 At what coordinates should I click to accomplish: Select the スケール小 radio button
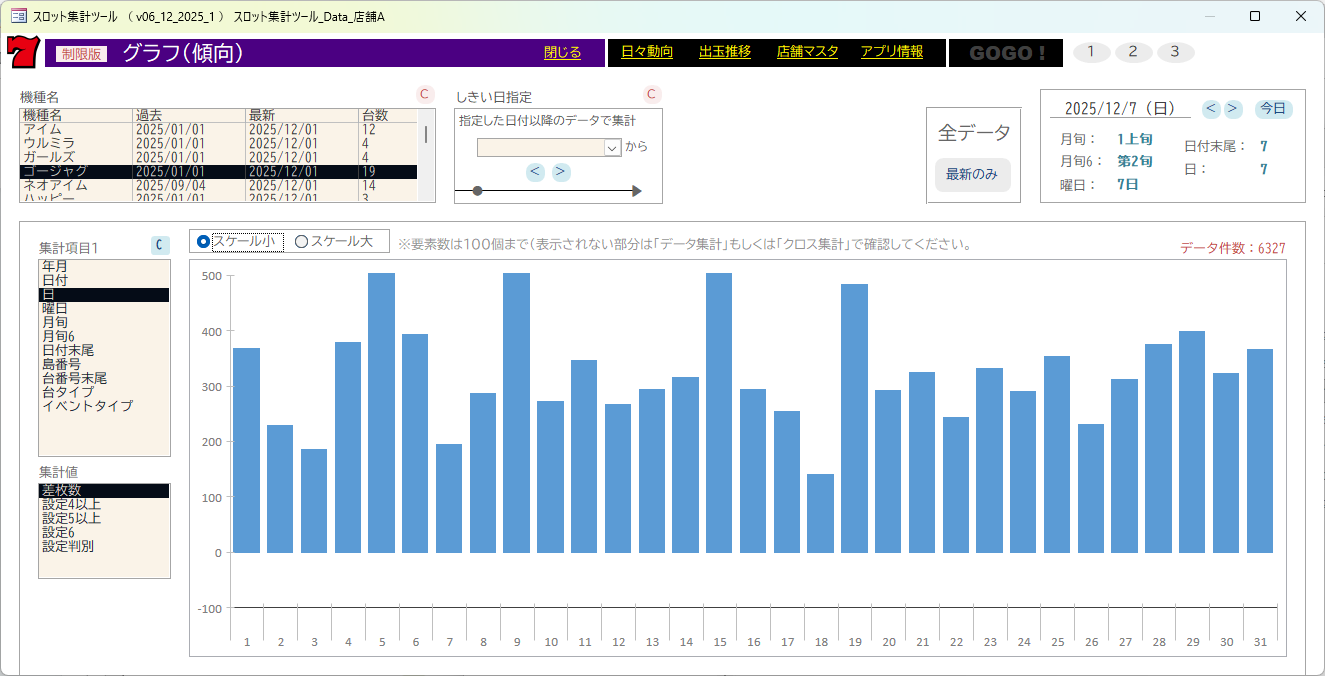point(204,241)
